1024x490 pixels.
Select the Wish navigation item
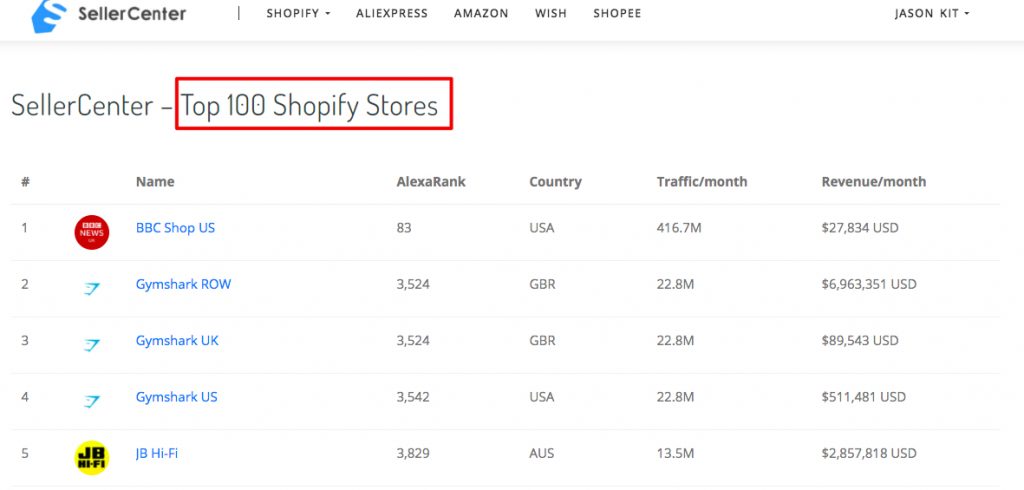(x=551, y=13)
